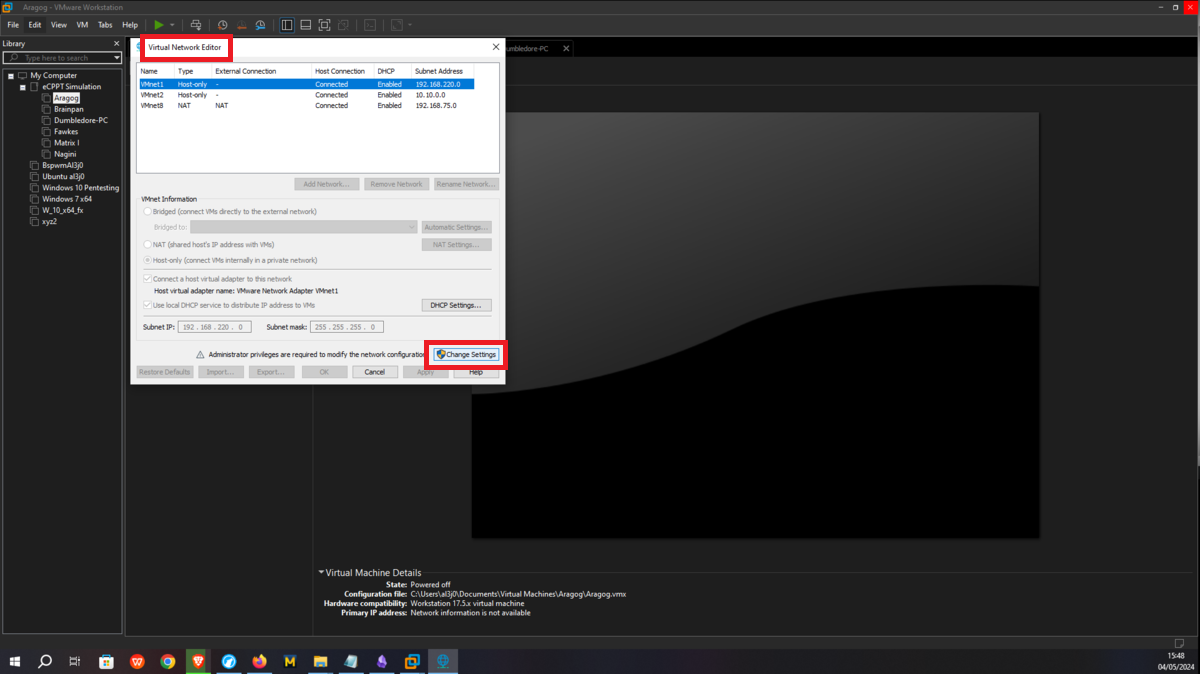Click the DHCP Settings button

(456, 305)
